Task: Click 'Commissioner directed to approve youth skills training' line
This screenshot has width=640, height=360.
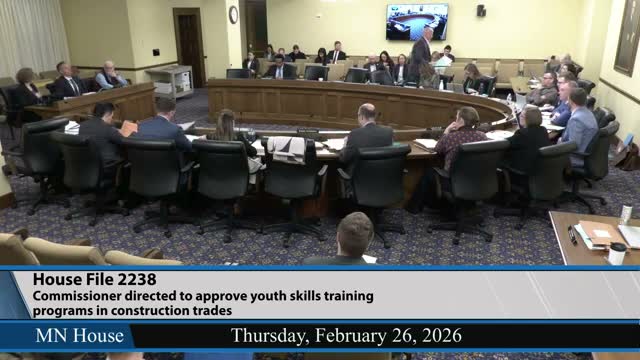Action: pyautogui.click(x=203, y=296)
